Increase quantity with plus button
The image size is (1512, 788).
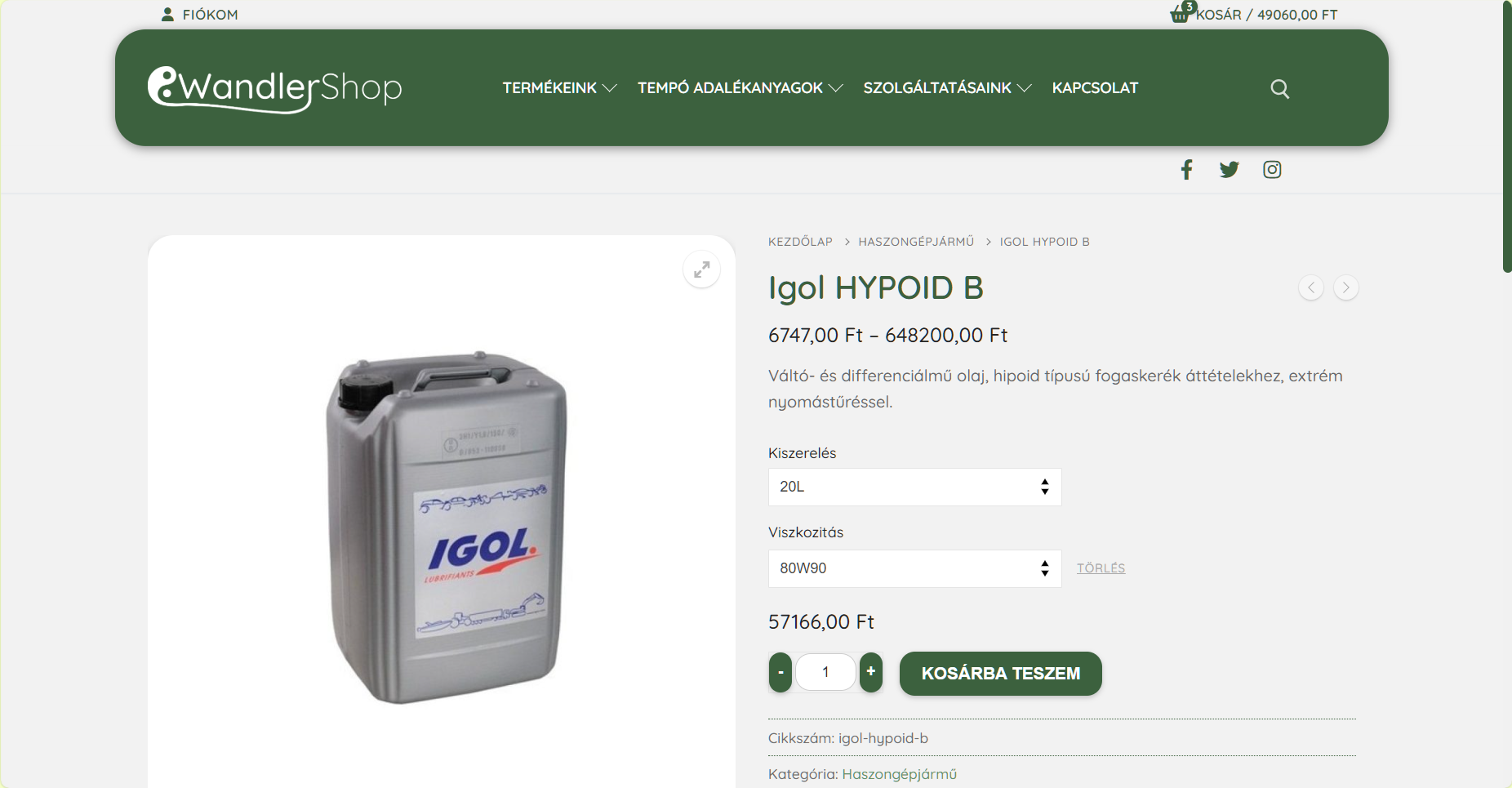tap(871, 673)
